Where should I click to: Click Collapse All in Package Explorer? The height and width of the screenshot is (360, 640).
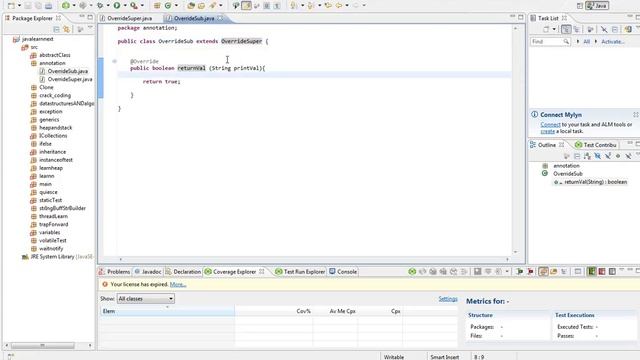coord(56,29)
